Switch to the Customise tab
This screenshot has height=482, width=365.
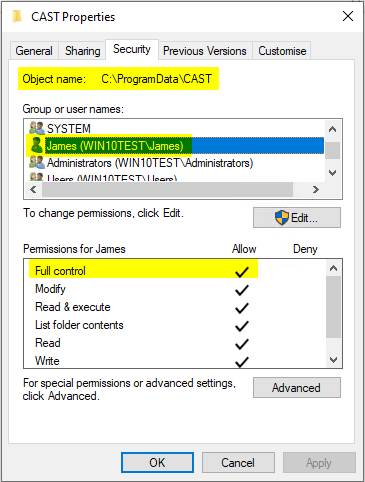point(282,51)
